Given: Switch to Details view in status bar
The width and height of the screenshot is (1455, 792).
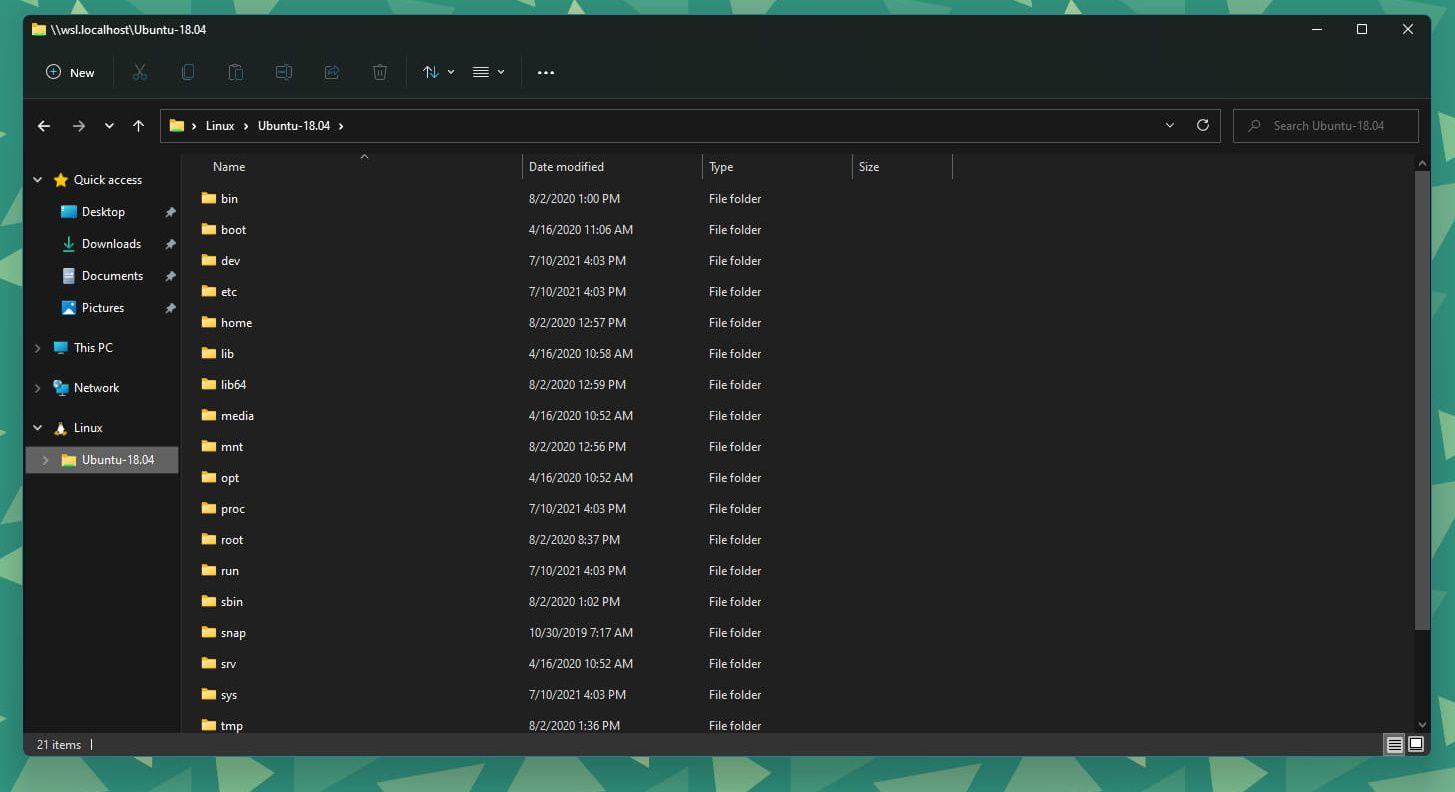Looking at the screenshot, I should point(1395,744).
